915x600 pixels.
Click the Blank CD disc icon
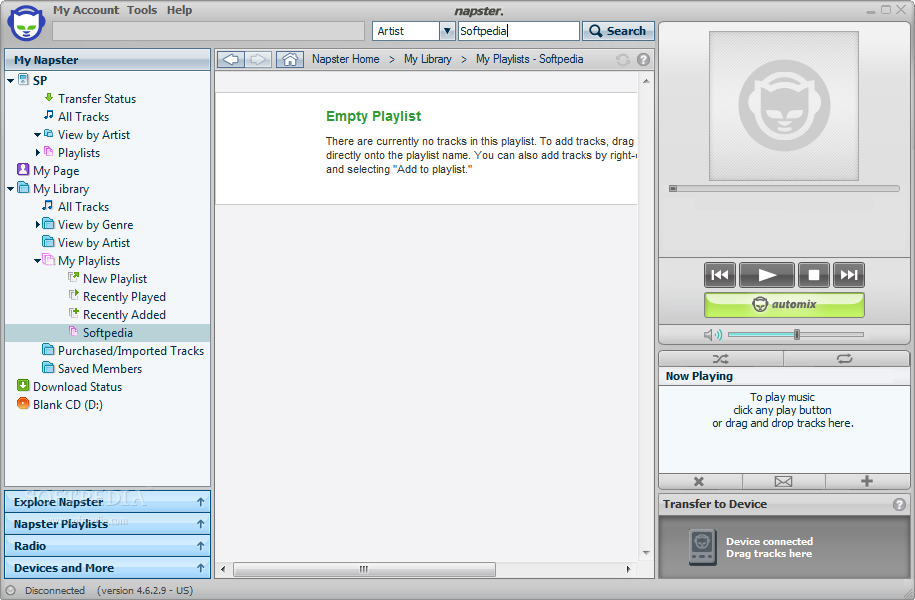[x=23, y=403]
